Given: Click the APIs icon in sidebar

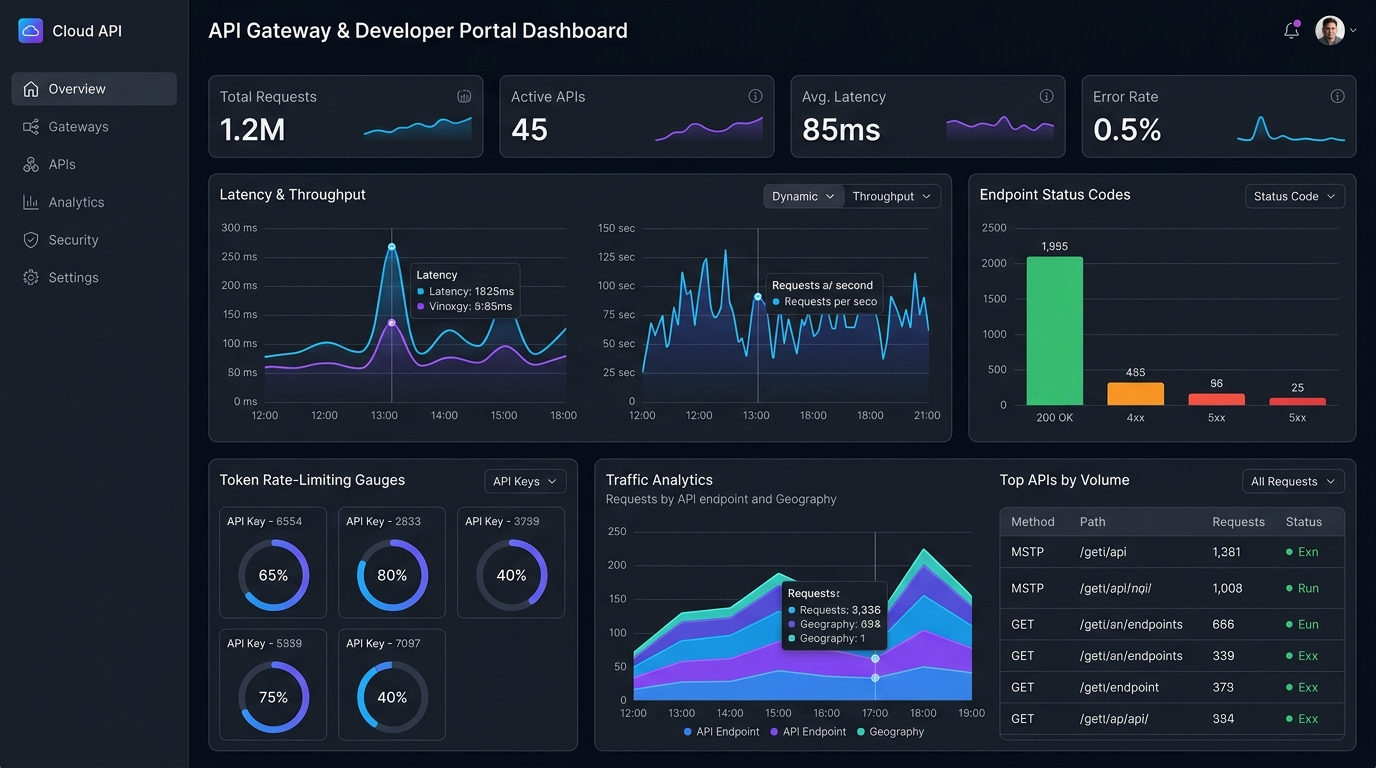Looking at the screenshot, I should pos(31,165).
